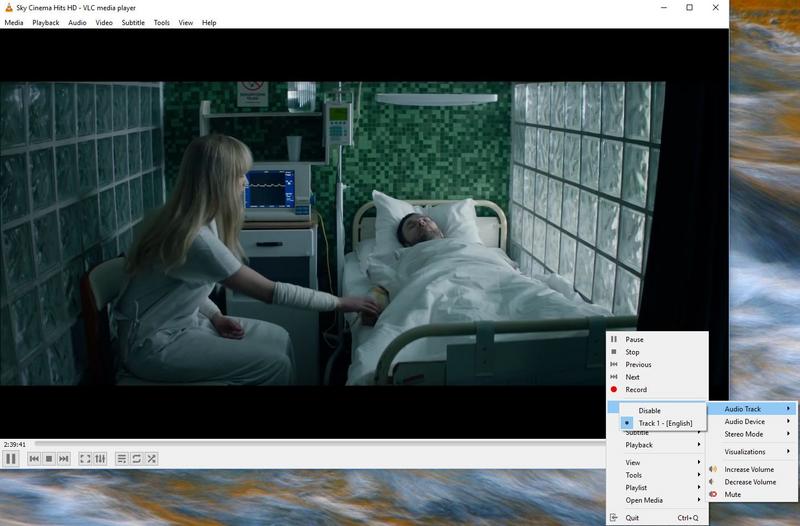This screenshot has width=800, height=526.
Task: Open the Video menu
Action: pos(104,22)
